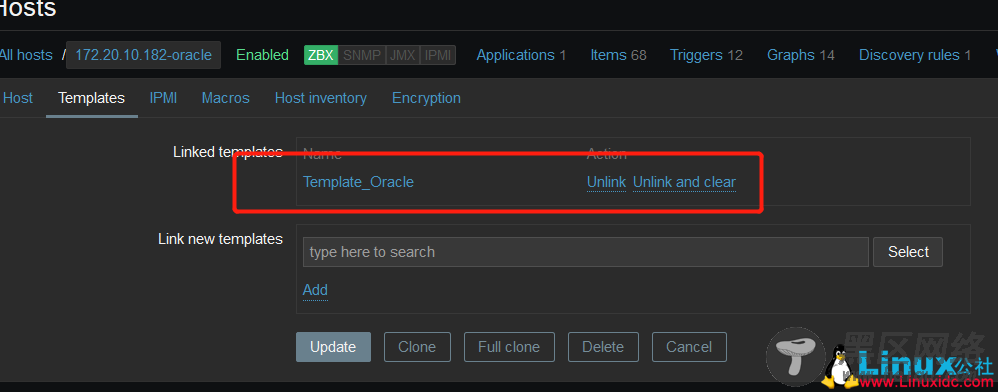This screenshot has height=392, width=998.
Task: Click the Add link under template search
Action: pyautogui.click(x=315, y=290)
